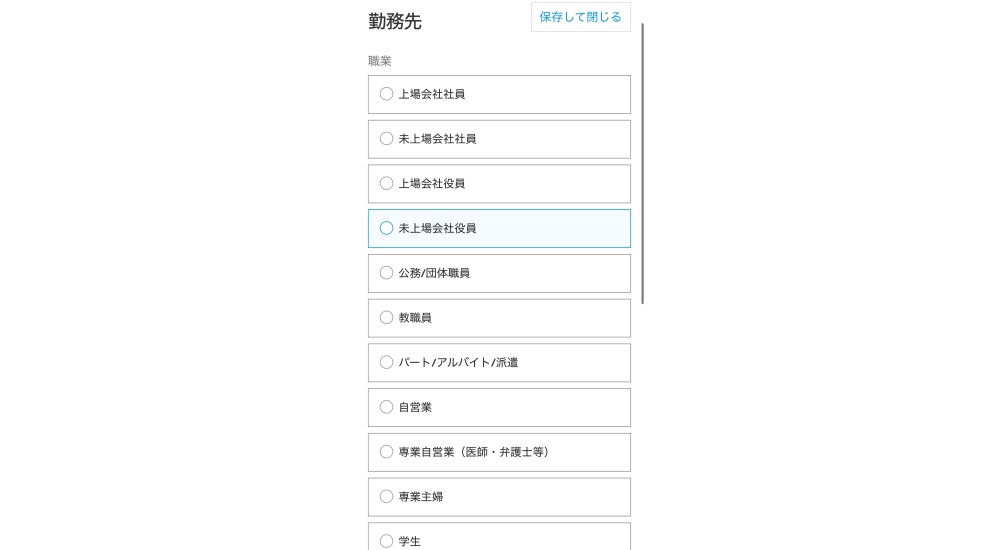Click the 上場会社社員 option label text
This screenshot has height=550, width=1000.
[x=432, y=94]
